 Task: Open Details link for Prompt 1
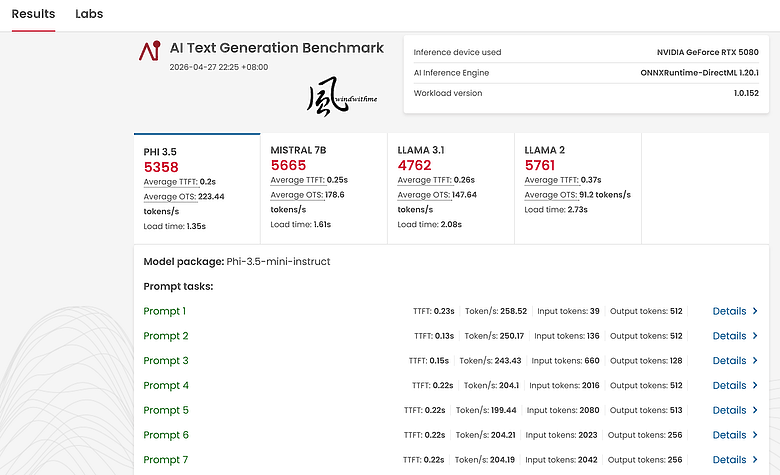click(x=729, y=311)
